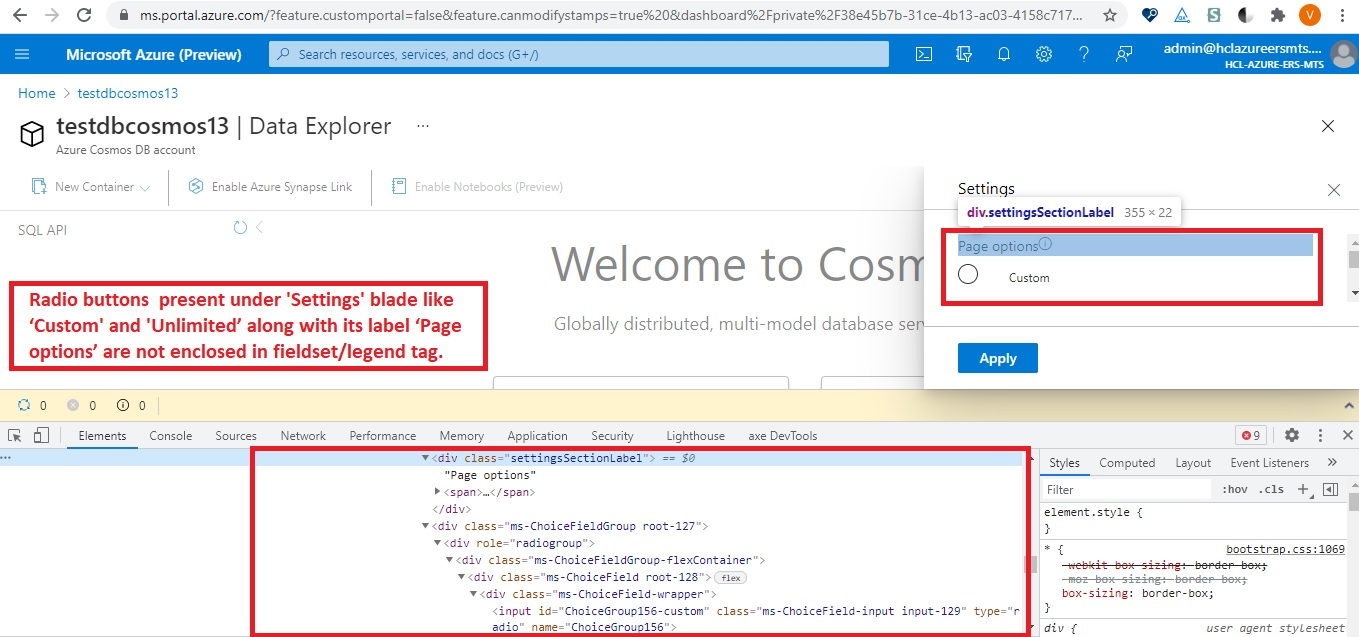Image resolution: width=1359 pixels, height=637 pixels.
Task: Open Azure portal settings gear
Action: 1043,54
